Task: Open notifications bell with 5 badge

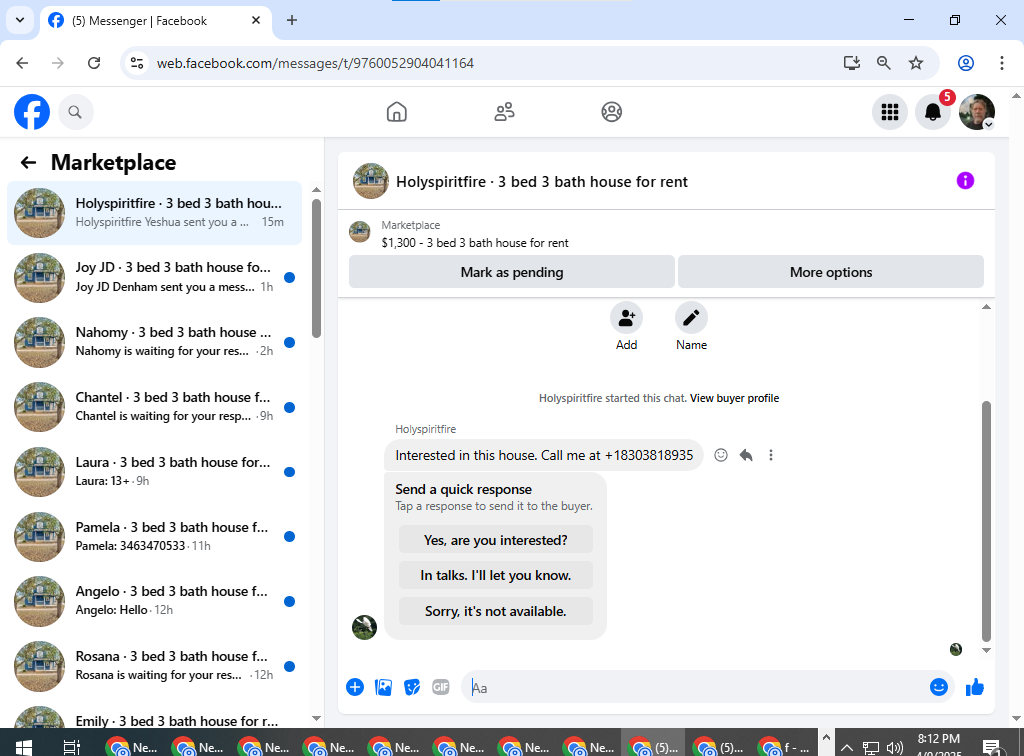Action: point(933,112)
